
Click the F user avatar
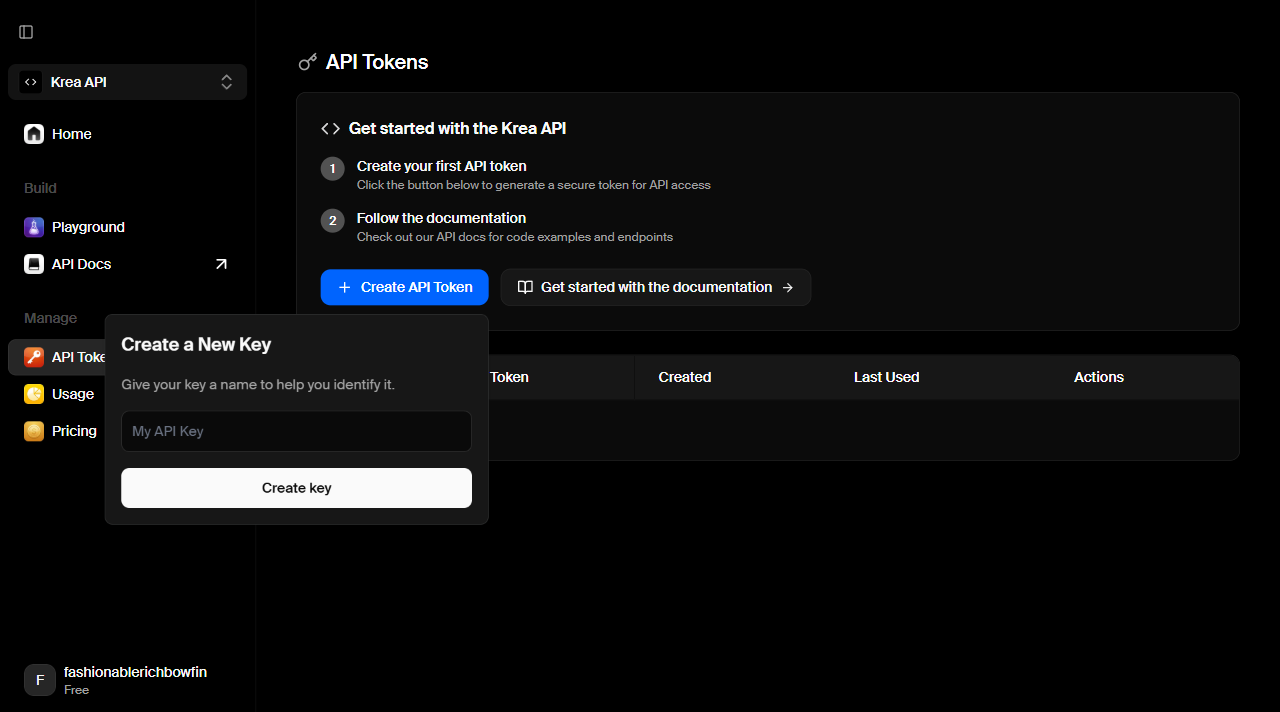coord(40,680)
